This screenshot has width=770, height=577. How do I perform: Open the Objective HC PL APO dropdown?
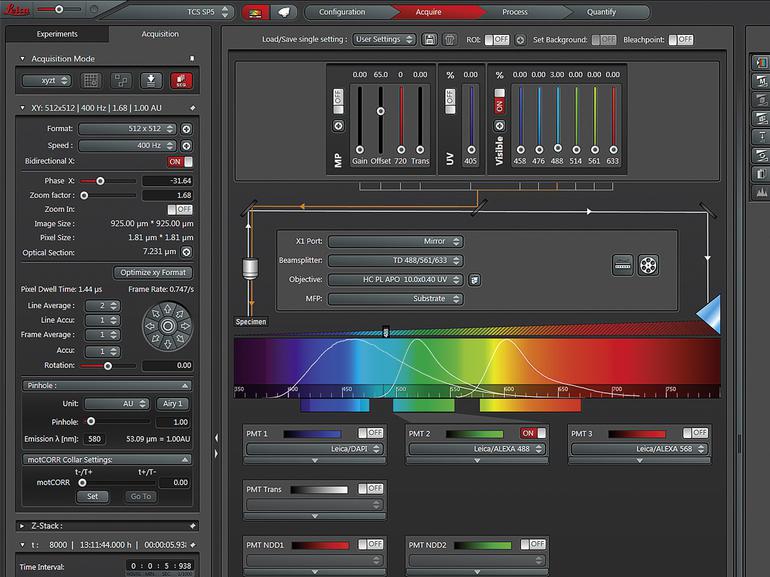396,280
